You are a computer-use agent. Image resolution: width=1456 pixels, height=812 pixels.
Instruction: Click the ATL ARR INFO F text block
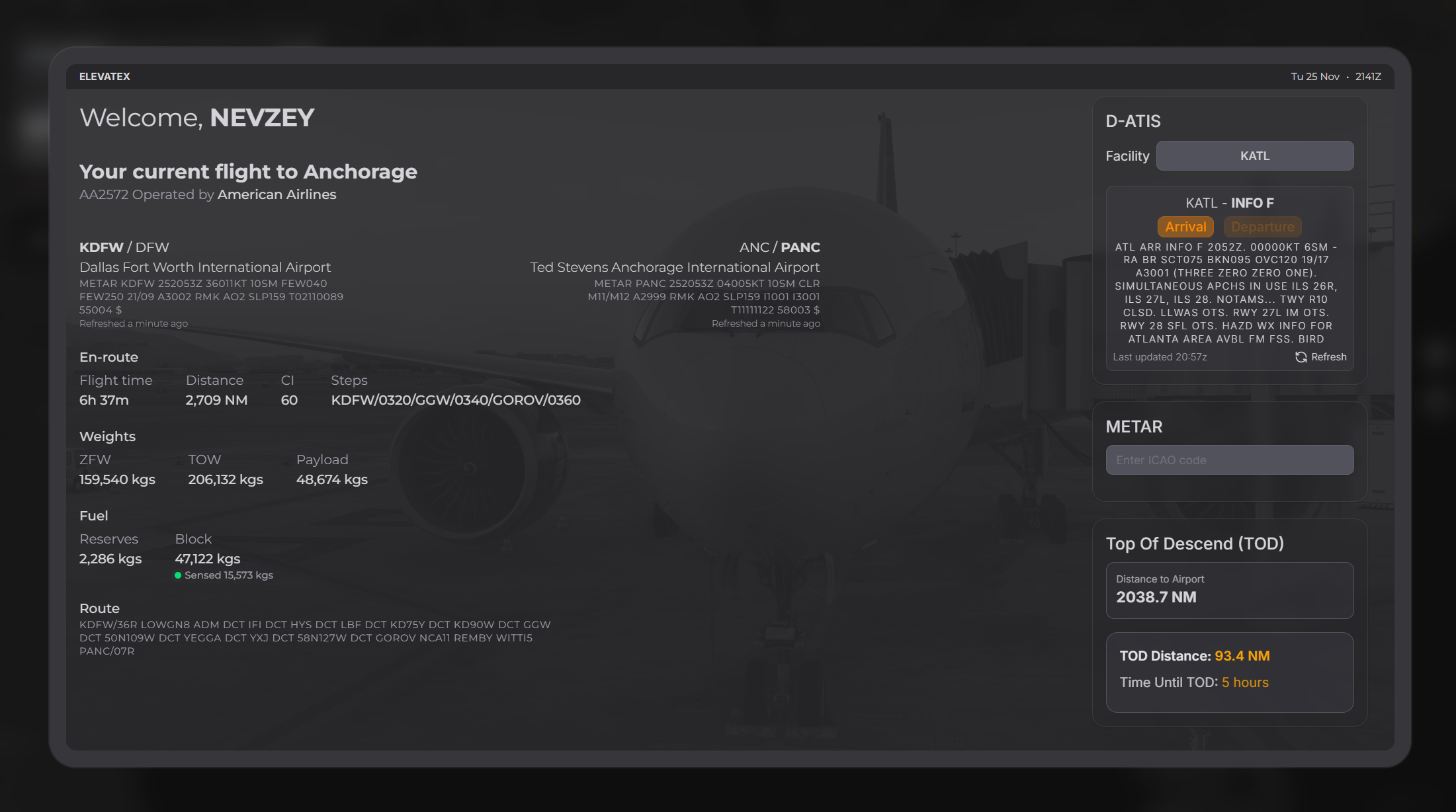1226,293
